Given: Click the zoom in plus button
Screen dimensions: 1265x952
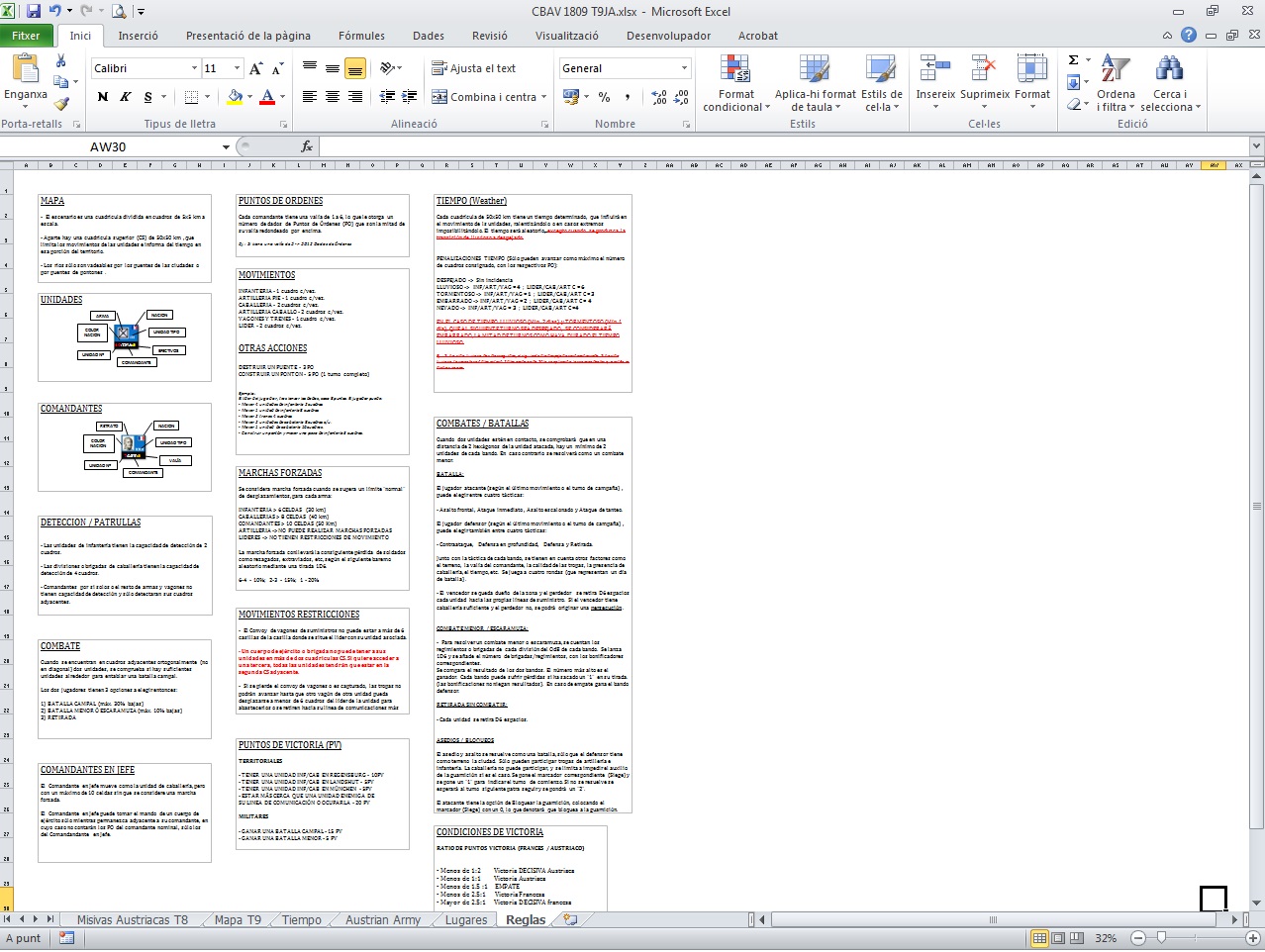Looking at the screenshot, I should pyautogui.click(x=1248, y=937).
